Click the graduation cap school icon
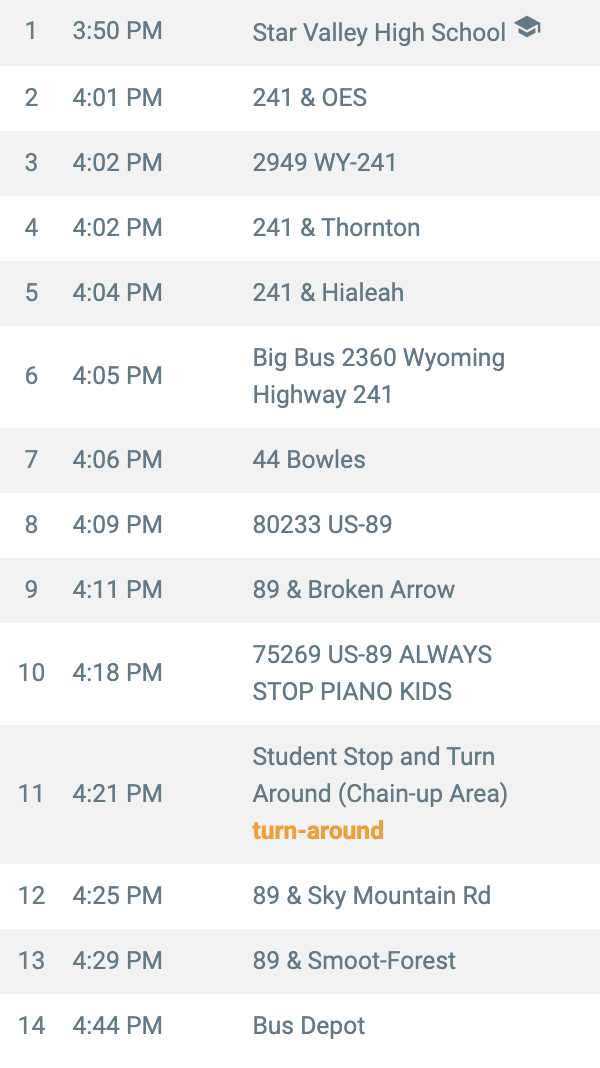Screen dimensions: 600x1068 coord(527,29)
